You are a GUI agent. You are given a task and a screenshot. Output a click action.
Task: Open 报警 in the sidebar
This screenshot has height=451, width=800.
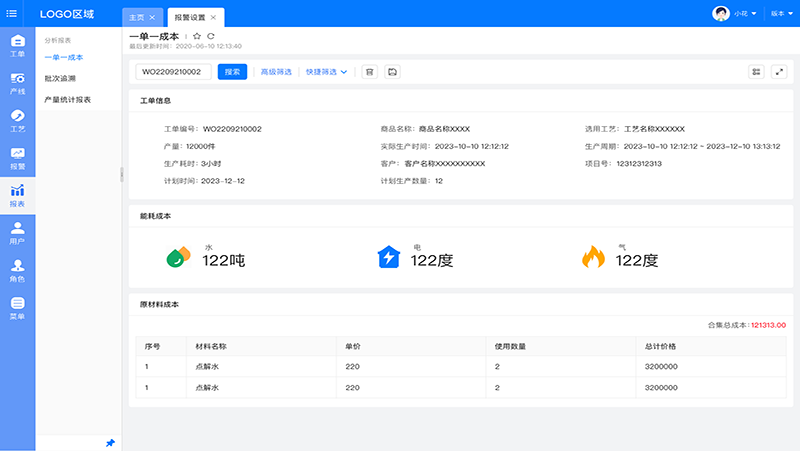click(17, 158)
